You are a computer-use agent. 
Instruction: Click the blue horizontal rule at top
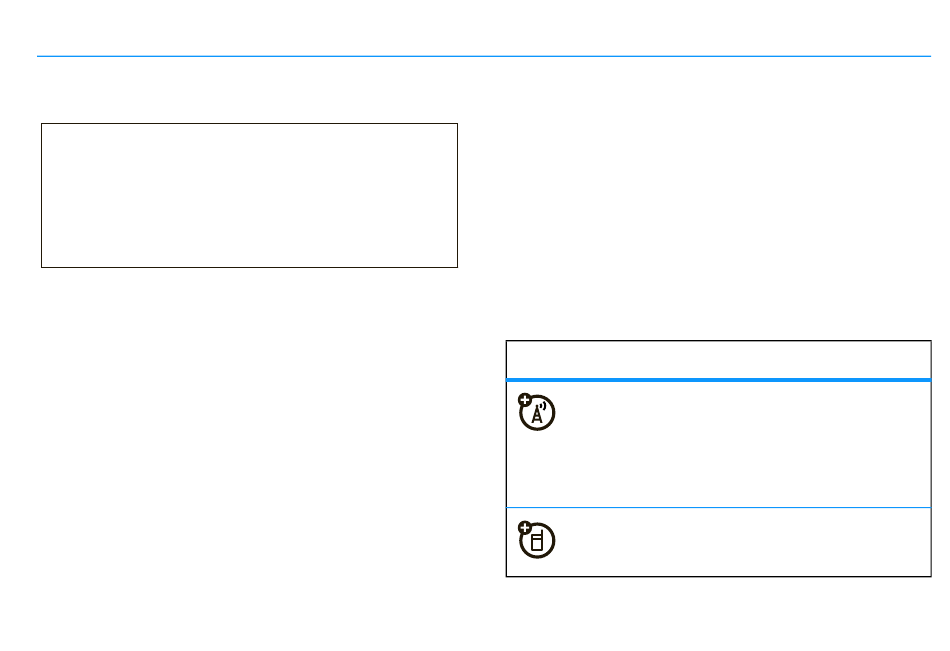point(483,56)
